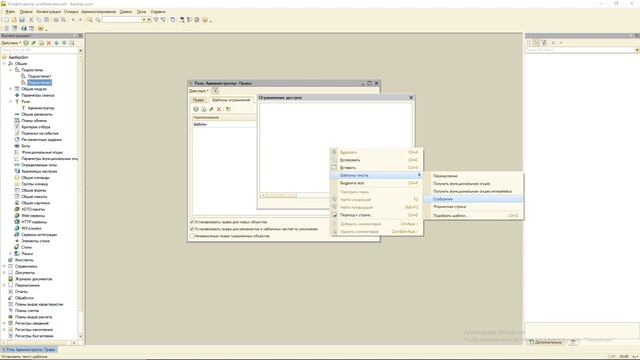Image resolution: width=640 pixels, height=360 pixels.
Task: Choose Перечисление in the templates submenu
Action: coord(473,176)
